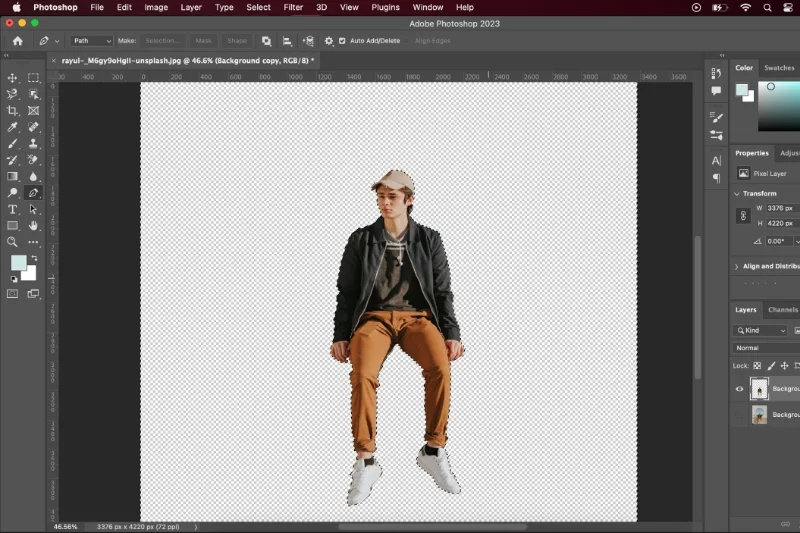The height and width of the screenshot is (533, 800).
Task: Open Path alignment icon in options bar
Action: point(287,41)
